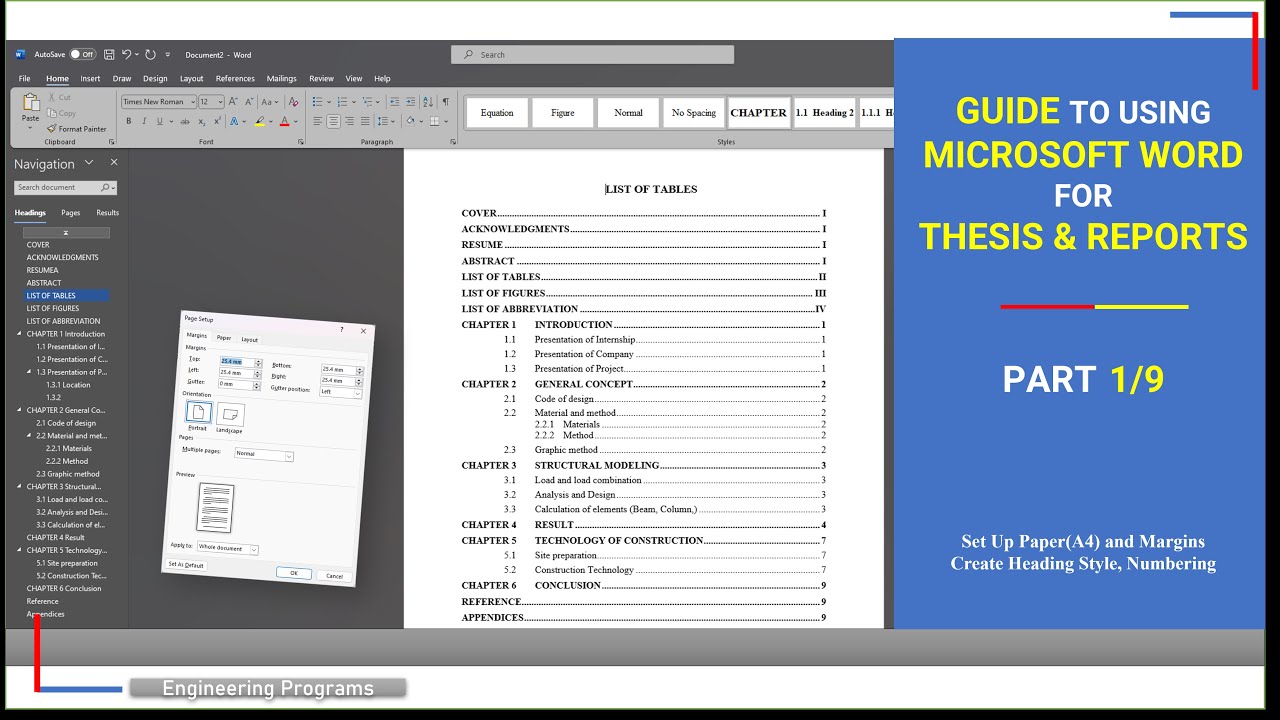Viewport: 1280px width, 720px height.
Task: Apply Bold formatting
Action: coord(128,121)
